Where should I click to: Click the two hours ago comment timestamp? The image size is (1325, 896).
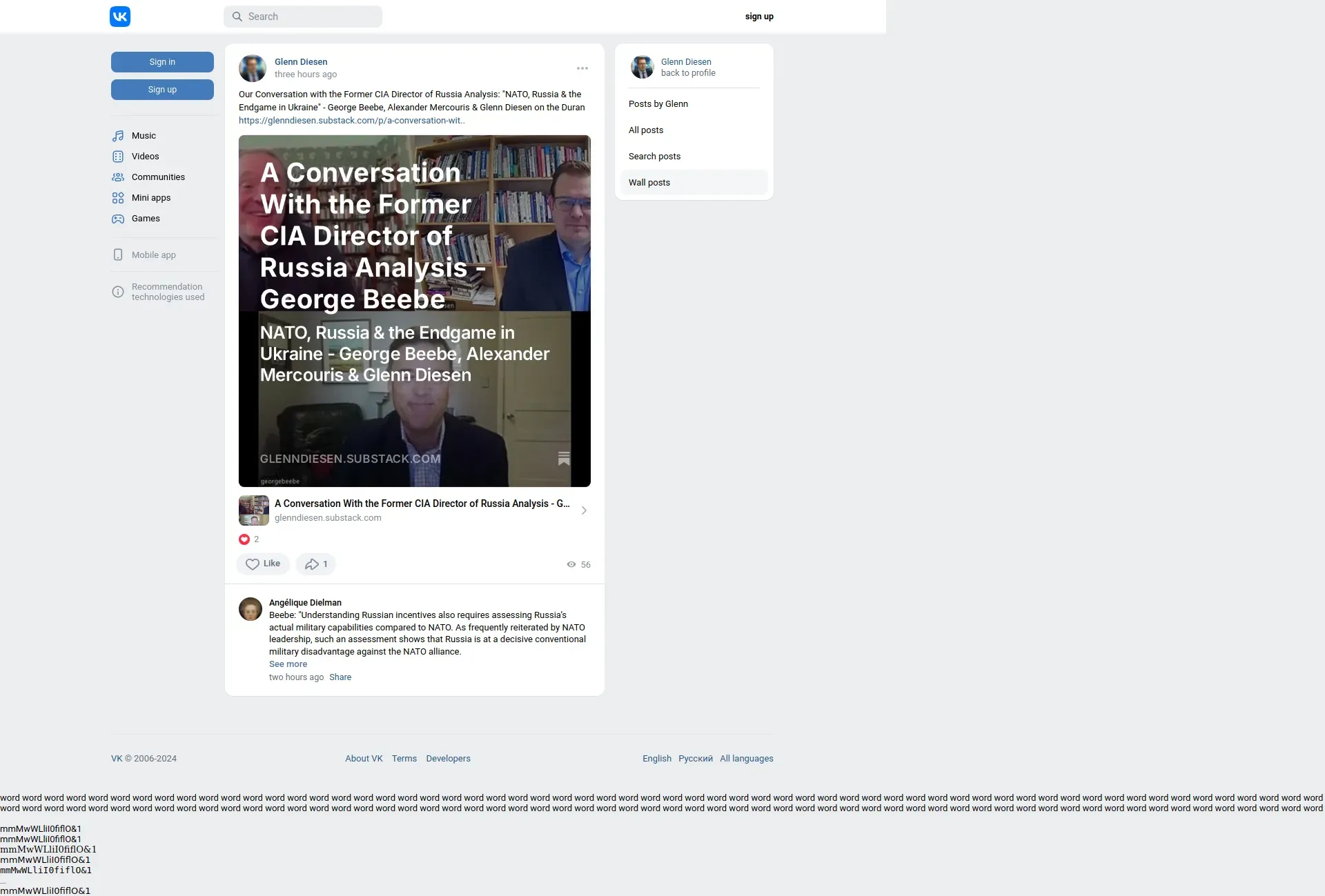pyautogui.click(x=296, y=677)
